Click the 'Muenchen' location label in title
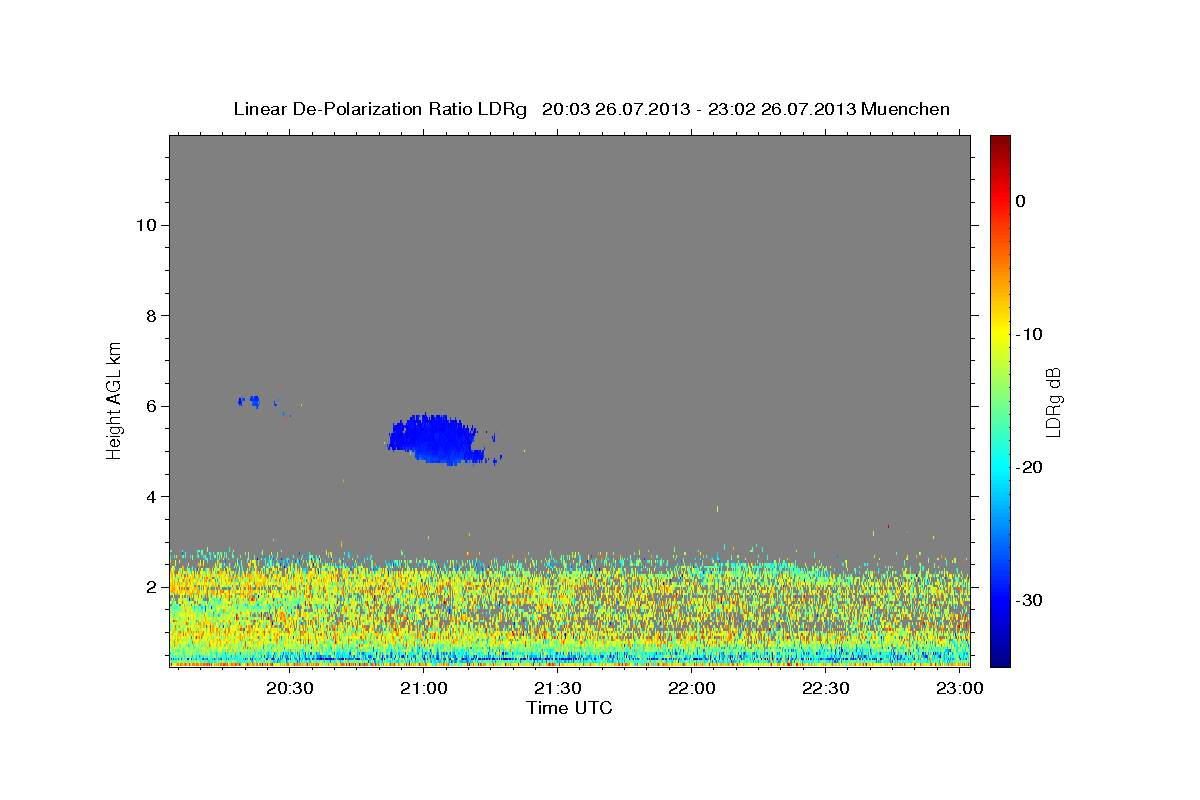Image resolution: width=1200 pixels, height=800 pixels. [908, 109]
